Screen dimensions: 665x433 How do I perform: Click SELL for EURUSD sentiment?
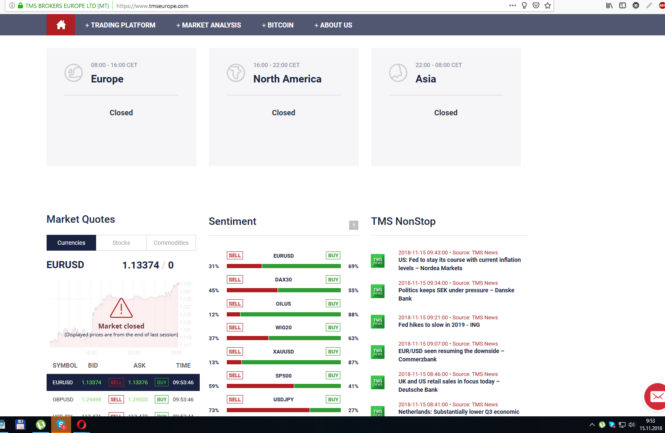(235, 255)
